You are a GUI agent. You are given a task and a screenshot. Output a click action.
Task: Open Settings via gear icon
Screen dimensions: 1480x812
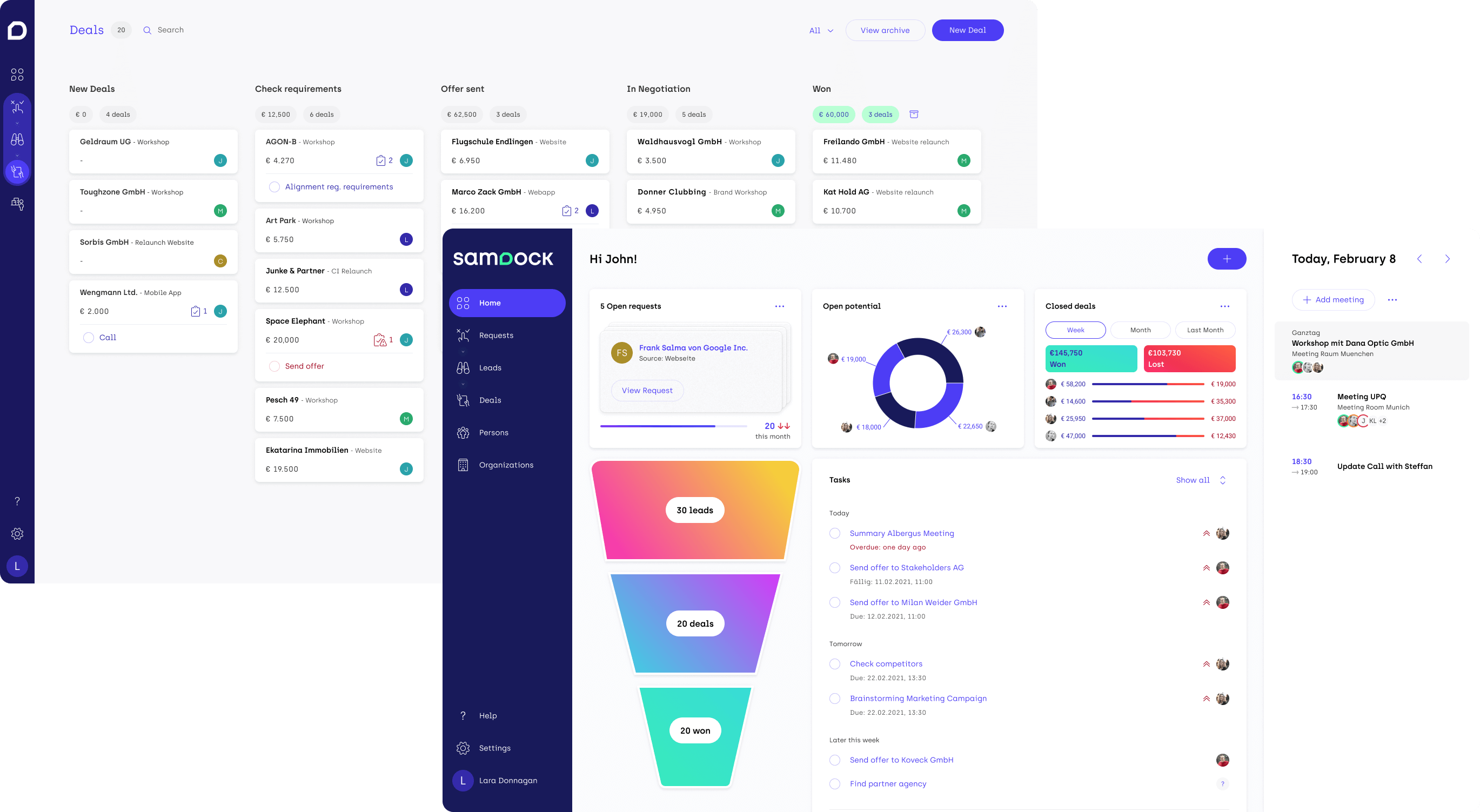coord(462,748)
